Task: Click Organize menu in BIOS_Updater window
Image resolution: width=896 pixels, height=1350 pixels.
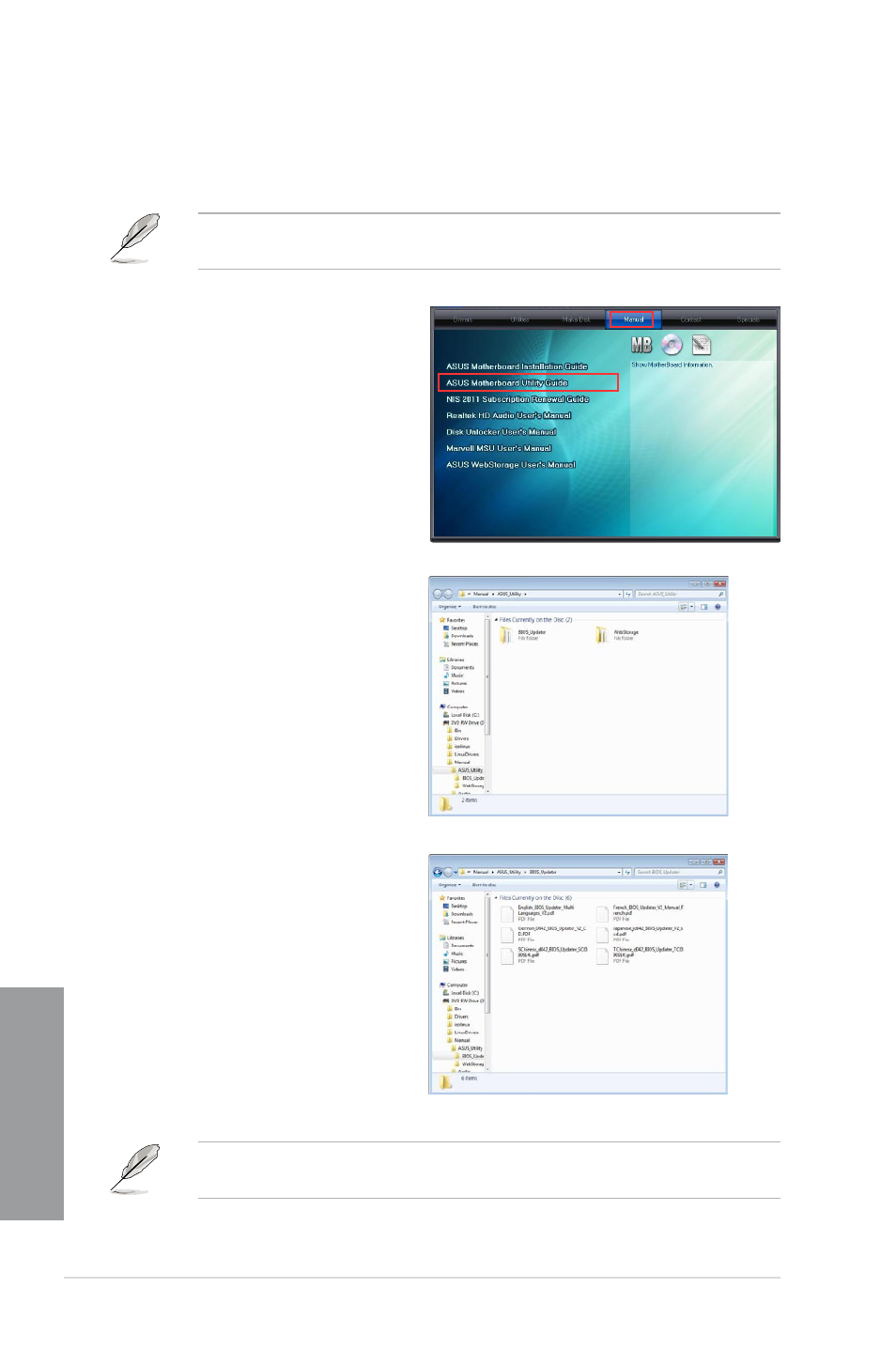Action: pos(450,885)
